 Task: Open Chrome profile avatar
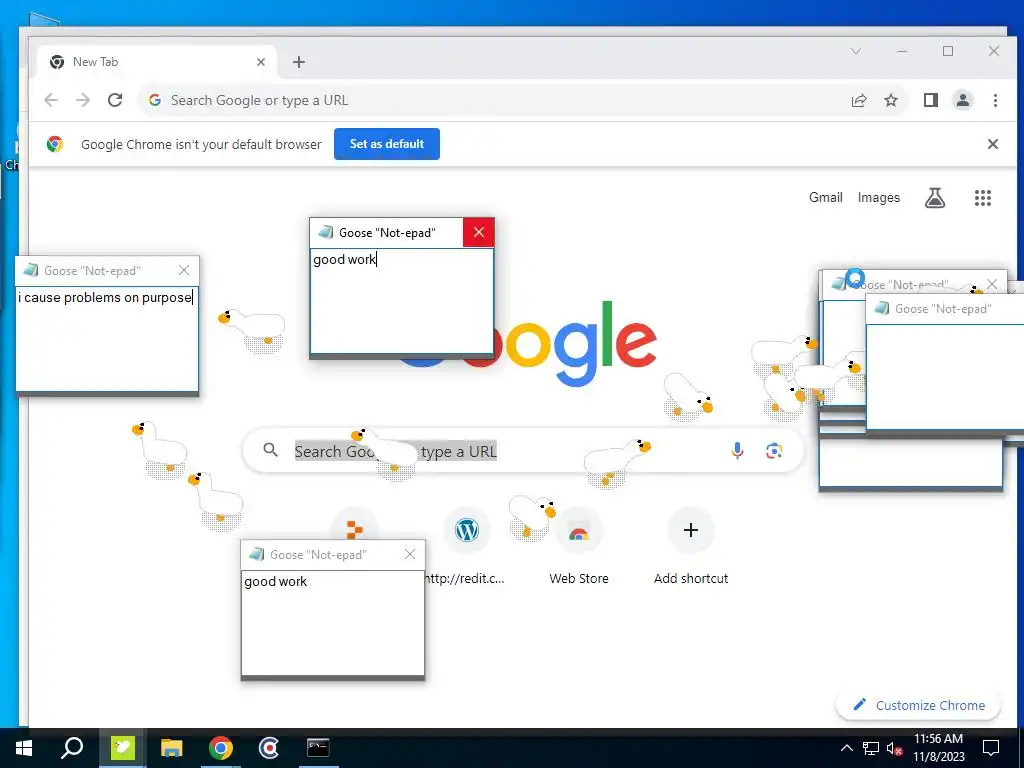pyautogui.click(x=963, y=100)
